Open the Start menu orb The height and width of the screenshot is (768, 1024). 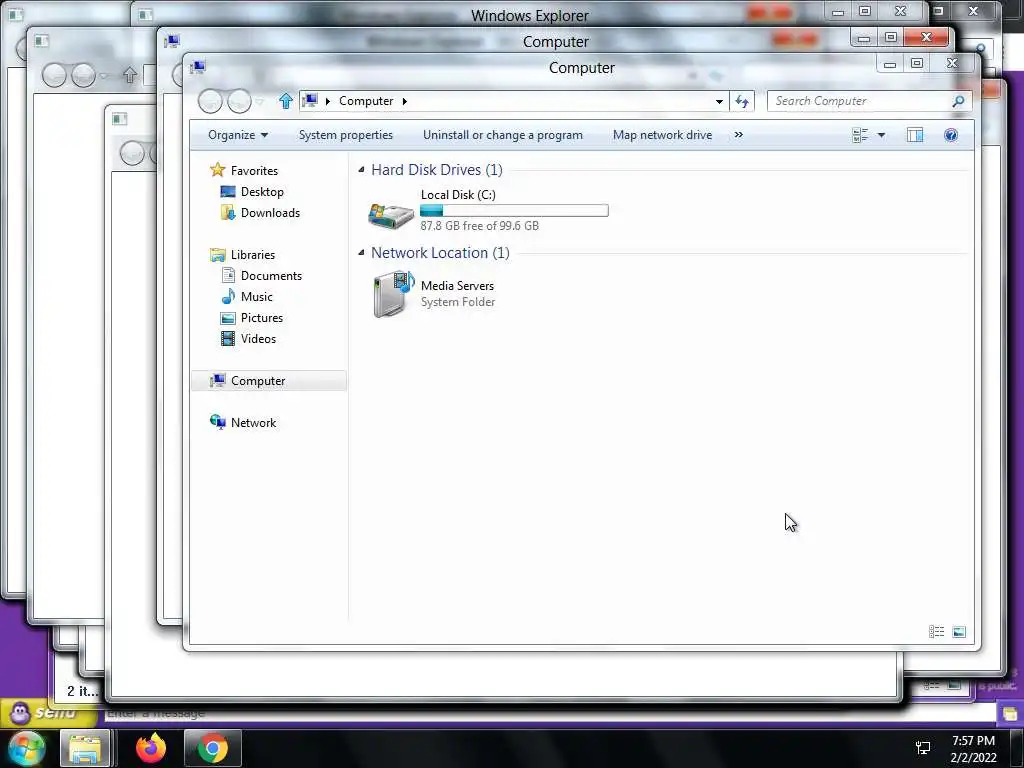pos(26,748)
